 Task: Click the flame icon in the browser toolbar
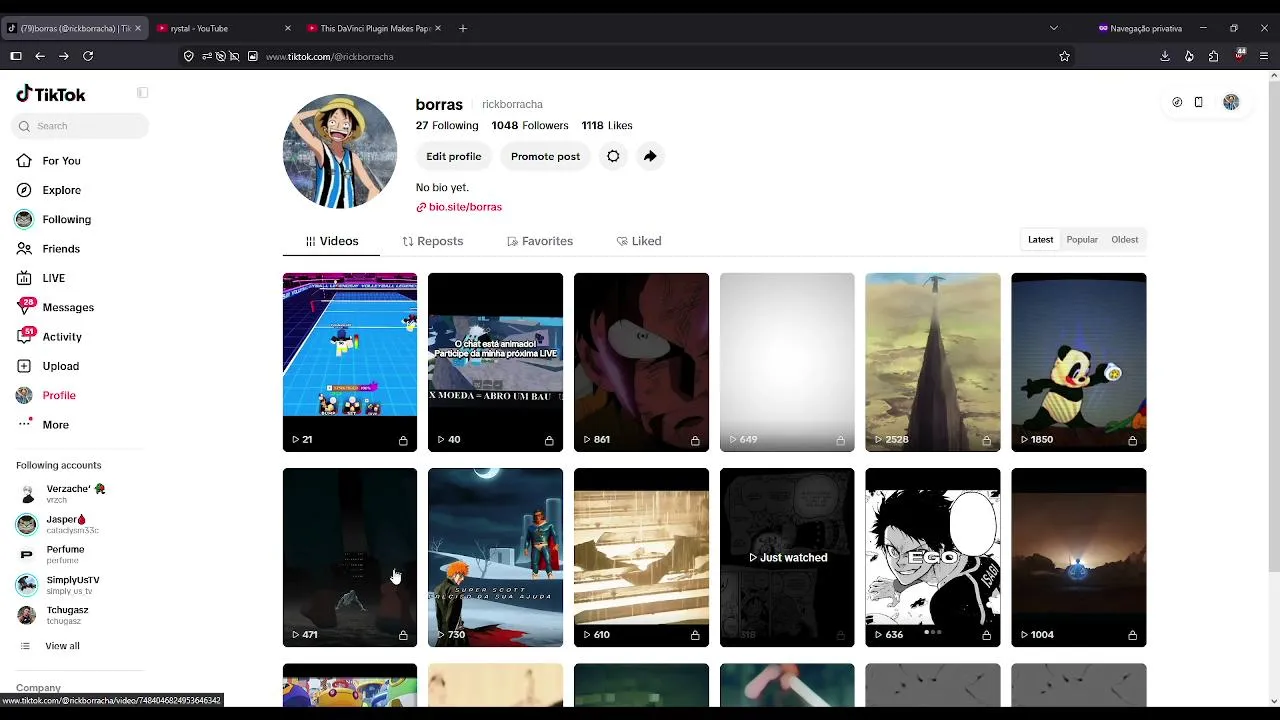tap(1189, 56)
